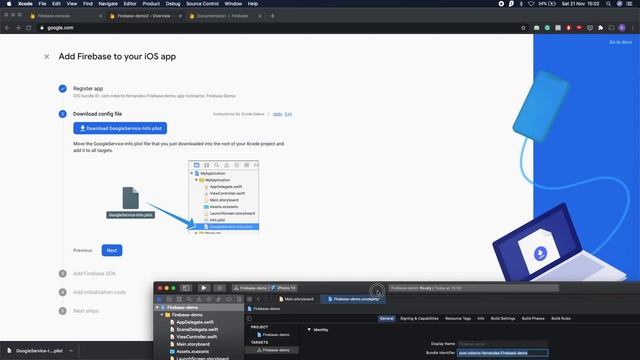Viewport: 640px width, 360px height.
Task: Stop the Xcode build with stop button
Action: [x=220, y=288]
